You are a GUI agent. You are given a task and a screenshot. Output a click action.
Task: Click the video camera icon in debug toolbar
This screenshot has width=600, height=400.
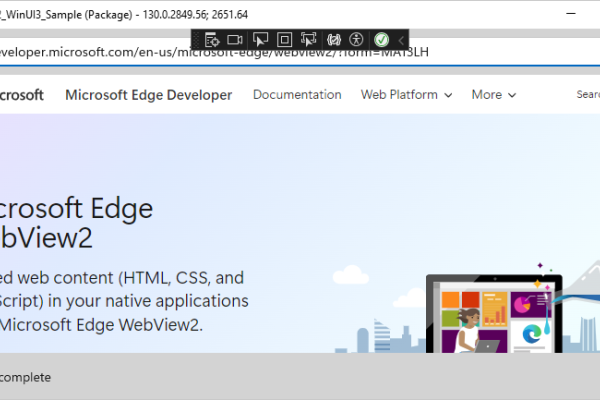235,40
